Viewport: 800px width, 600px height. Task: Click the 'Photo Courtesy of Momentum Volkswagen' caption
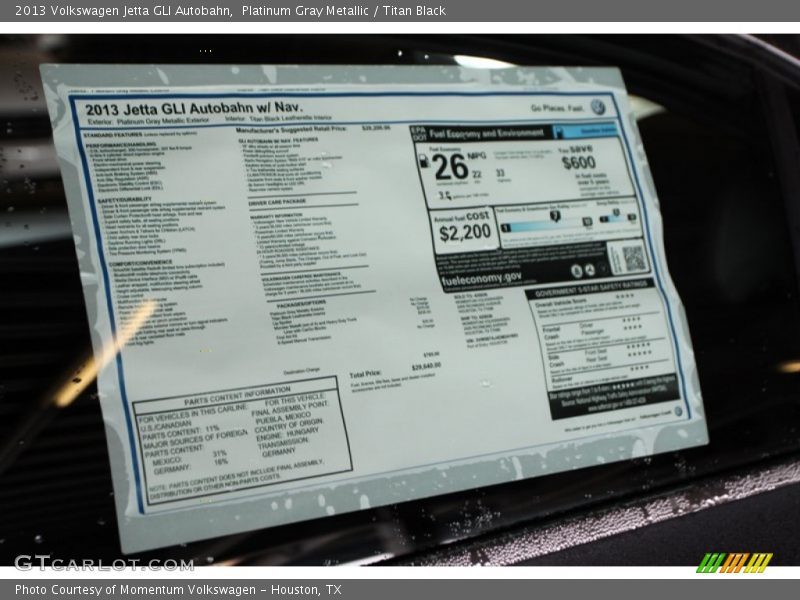coord(178,590)
